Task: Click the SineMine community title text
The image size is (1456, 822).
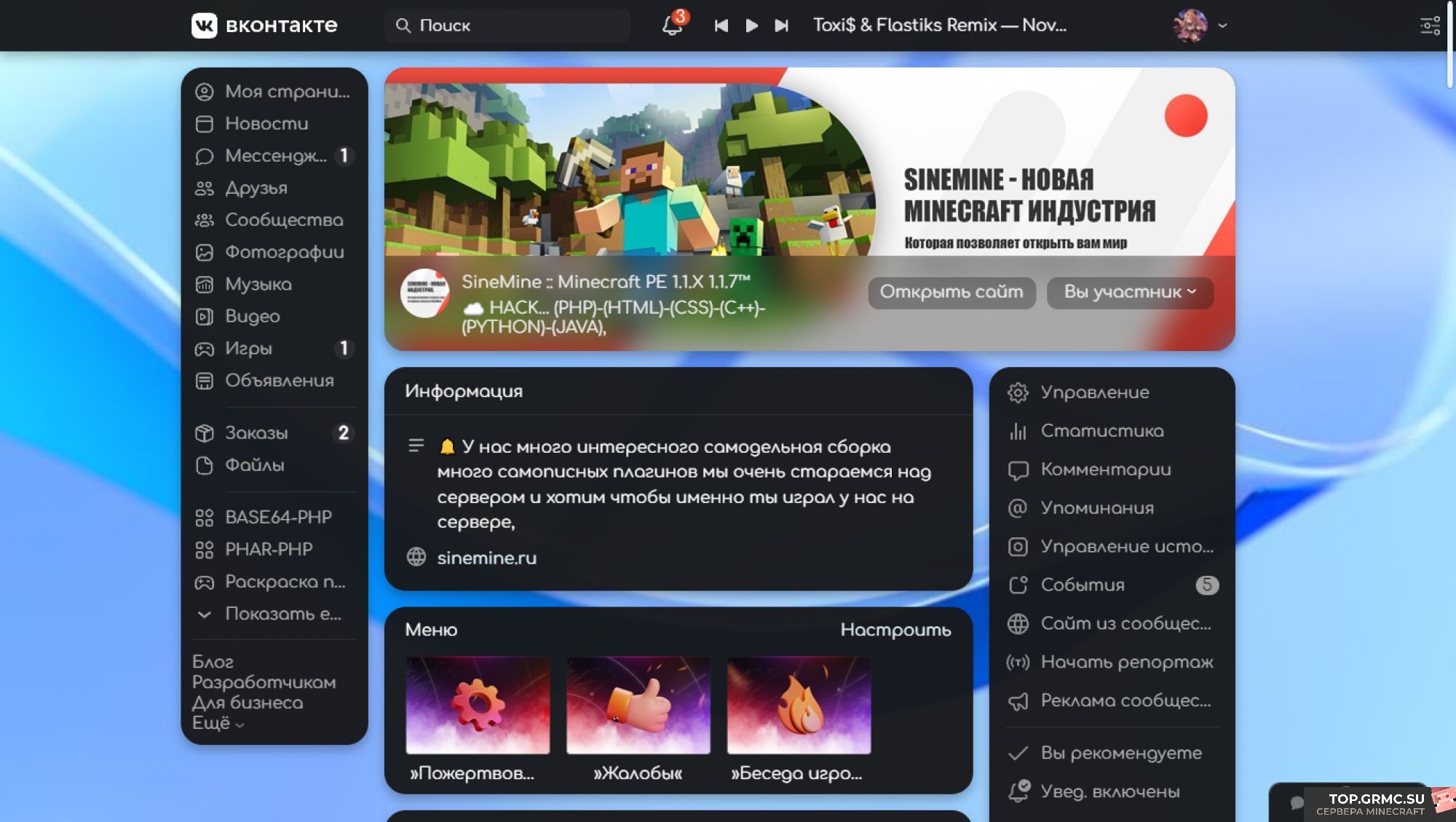Action: (606, 282)
